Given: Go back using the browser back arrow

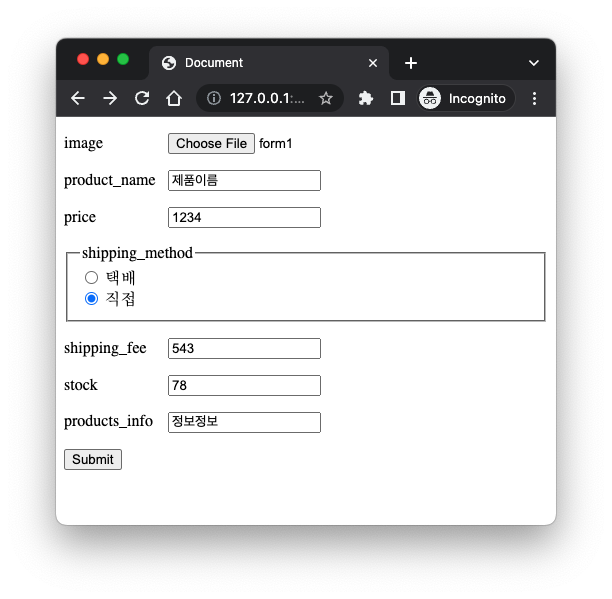Looking at the screenshot, I should (x=78, y=98).
